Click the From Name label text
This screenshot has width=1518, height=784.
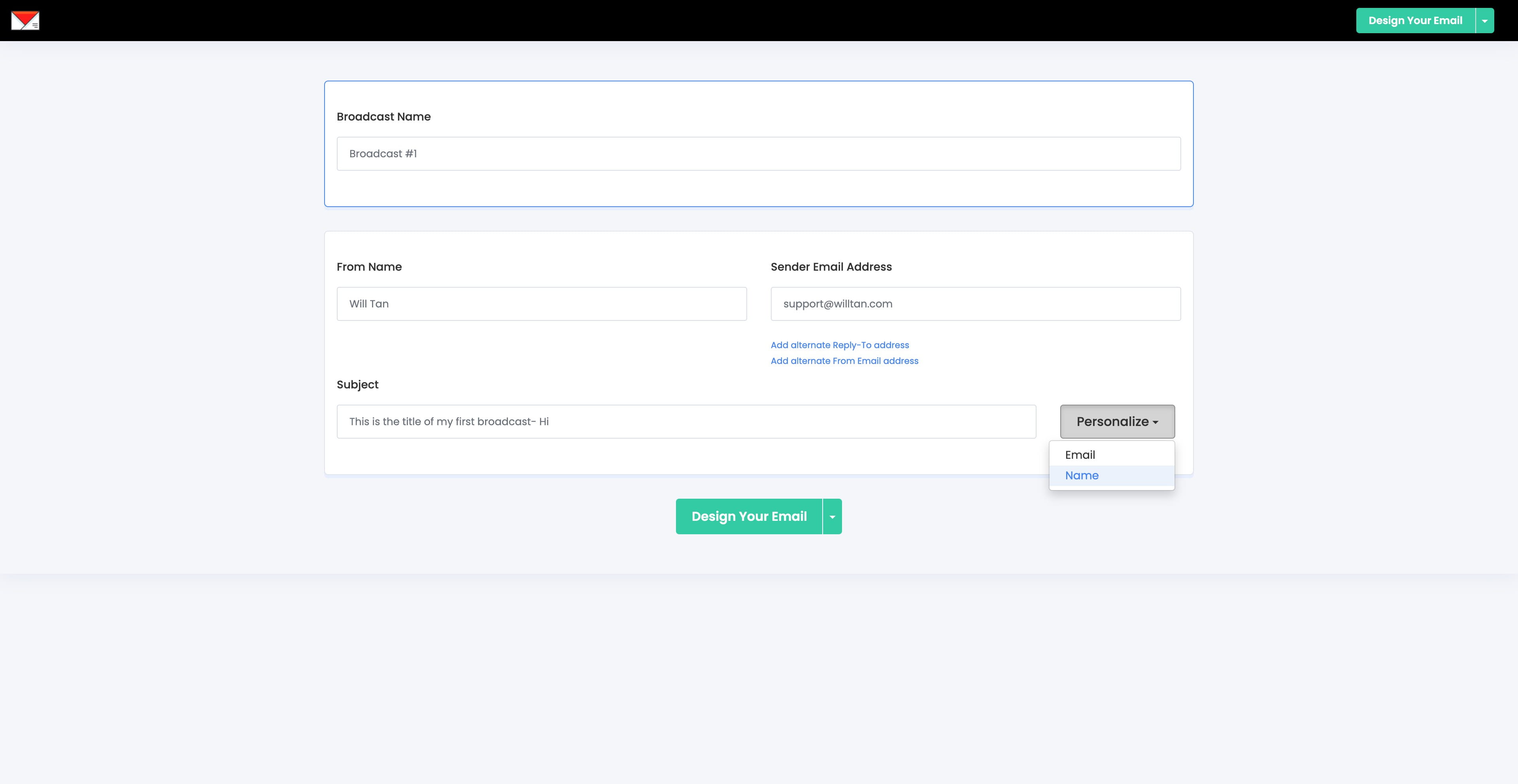369,267
